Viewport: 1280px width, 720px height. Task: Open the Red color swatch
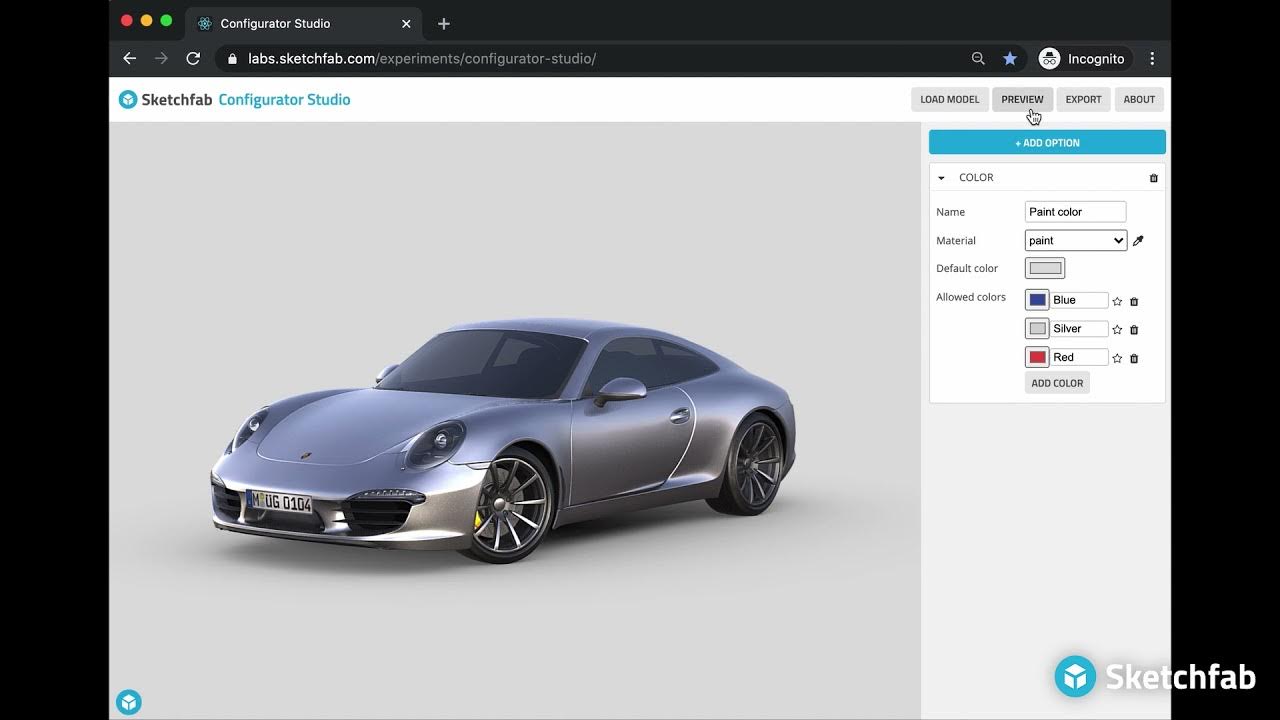[1037, 357]
